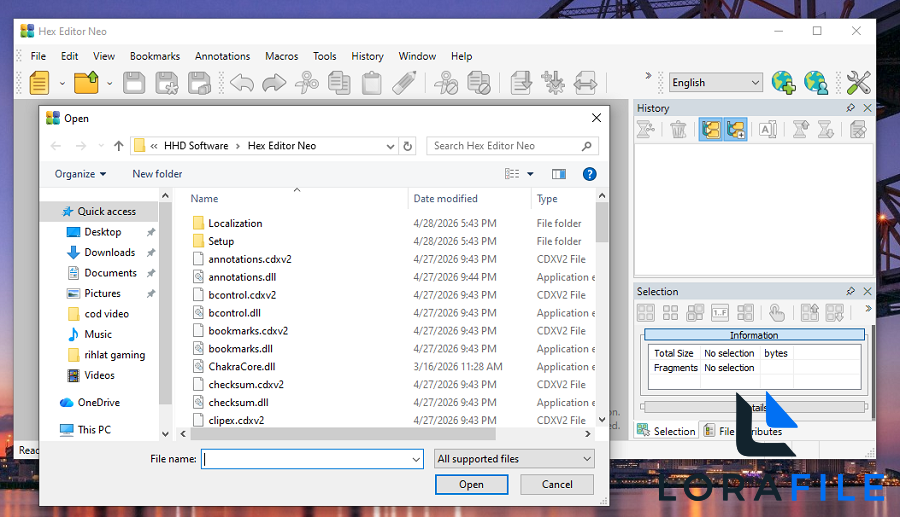Click the New folder button
This screenshot has width=900, height=517.
[157, 174]
